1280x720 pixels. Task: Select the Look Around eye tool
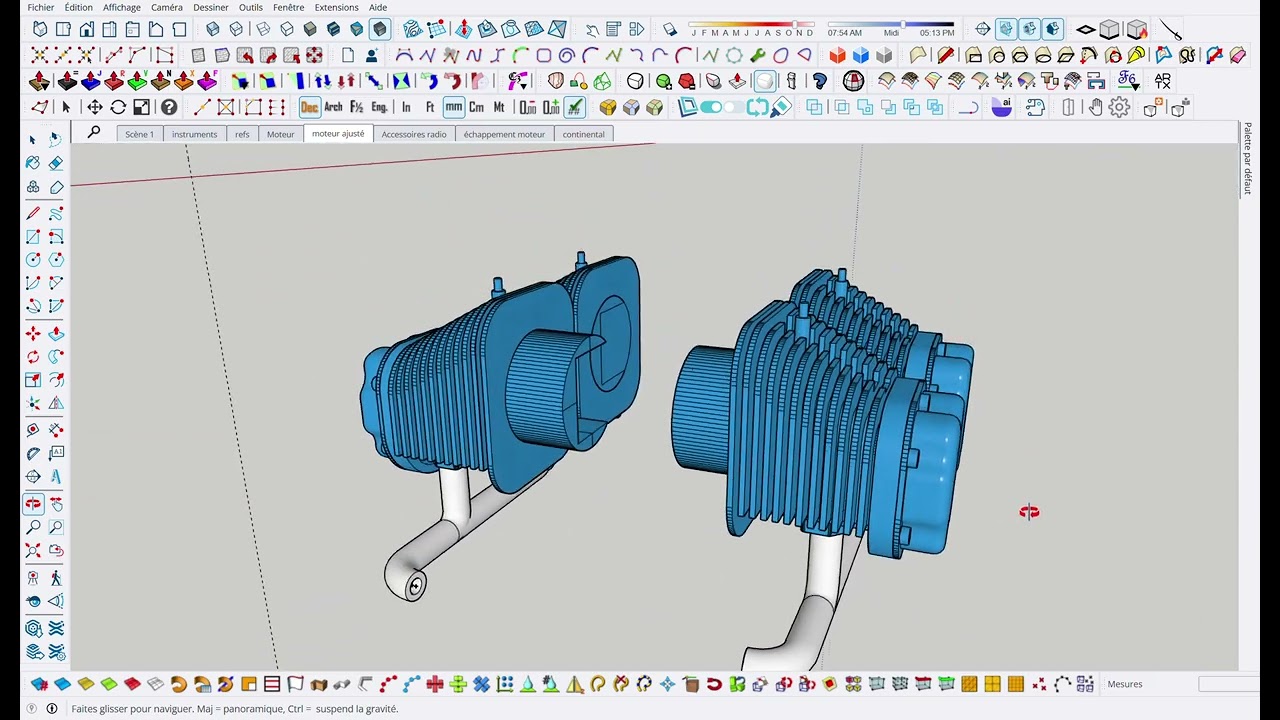coord(33,601)
